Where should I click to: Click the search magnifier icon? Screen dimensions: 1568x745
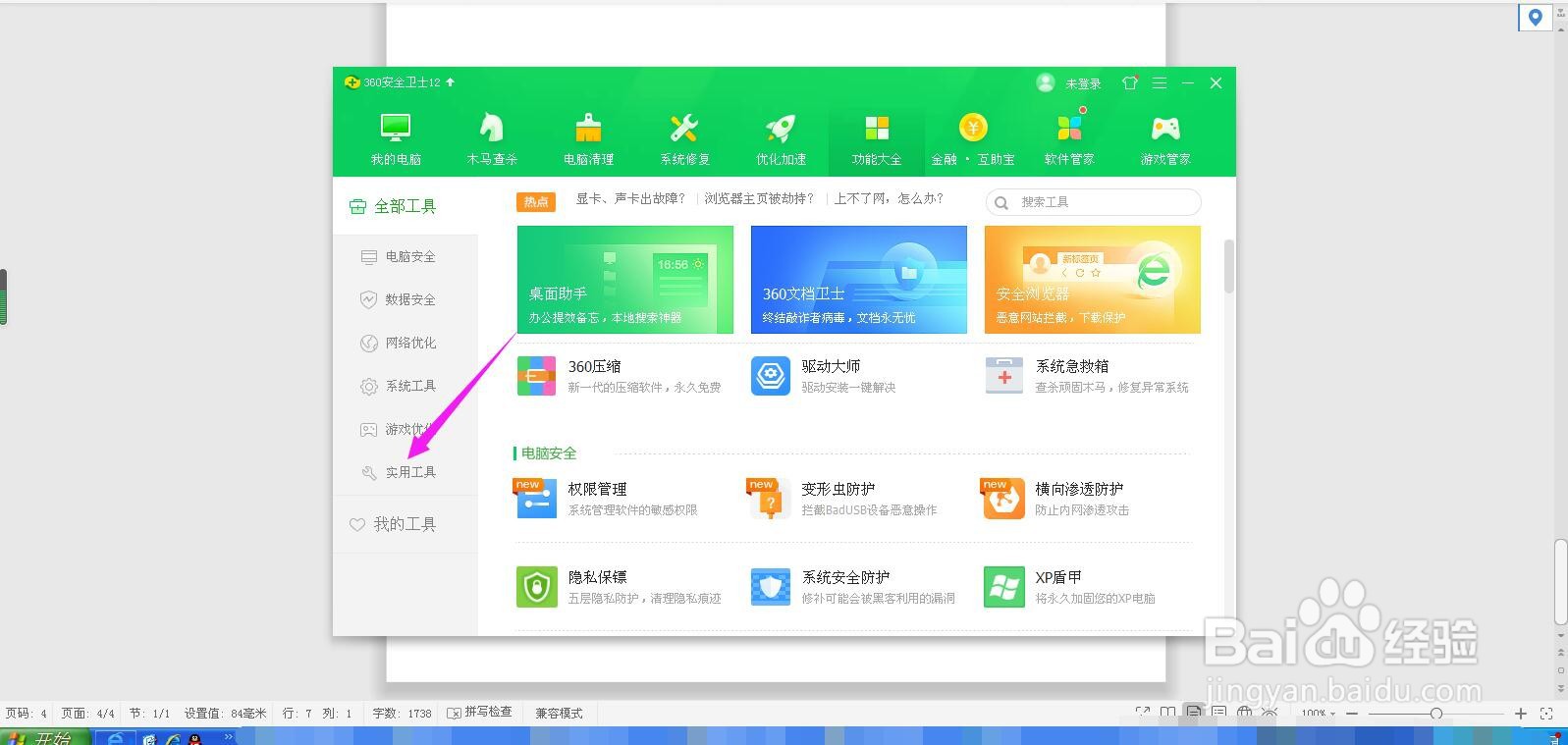click(1001, 202)
